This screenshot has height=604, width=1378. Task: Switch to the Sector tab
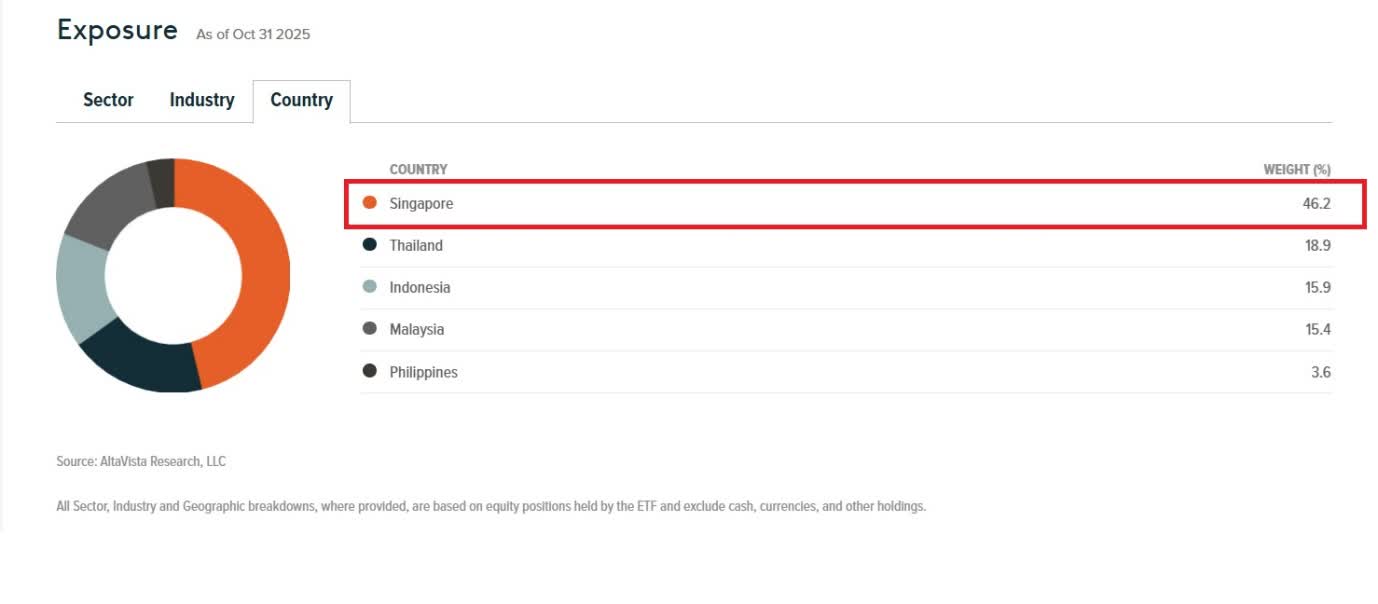coord(108,100)
